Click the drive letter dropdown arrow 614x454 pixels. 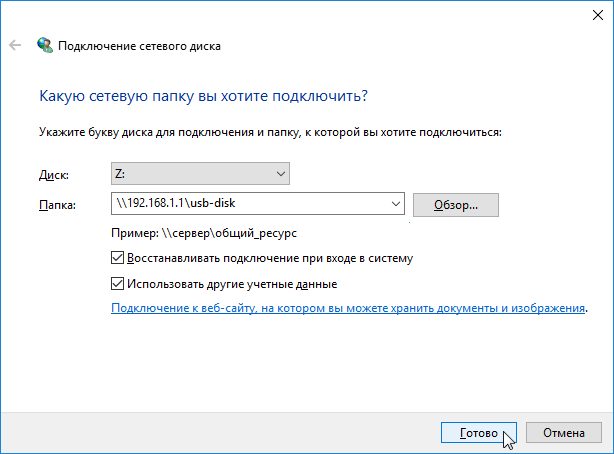pyautogui.click(x=279, y=174)
